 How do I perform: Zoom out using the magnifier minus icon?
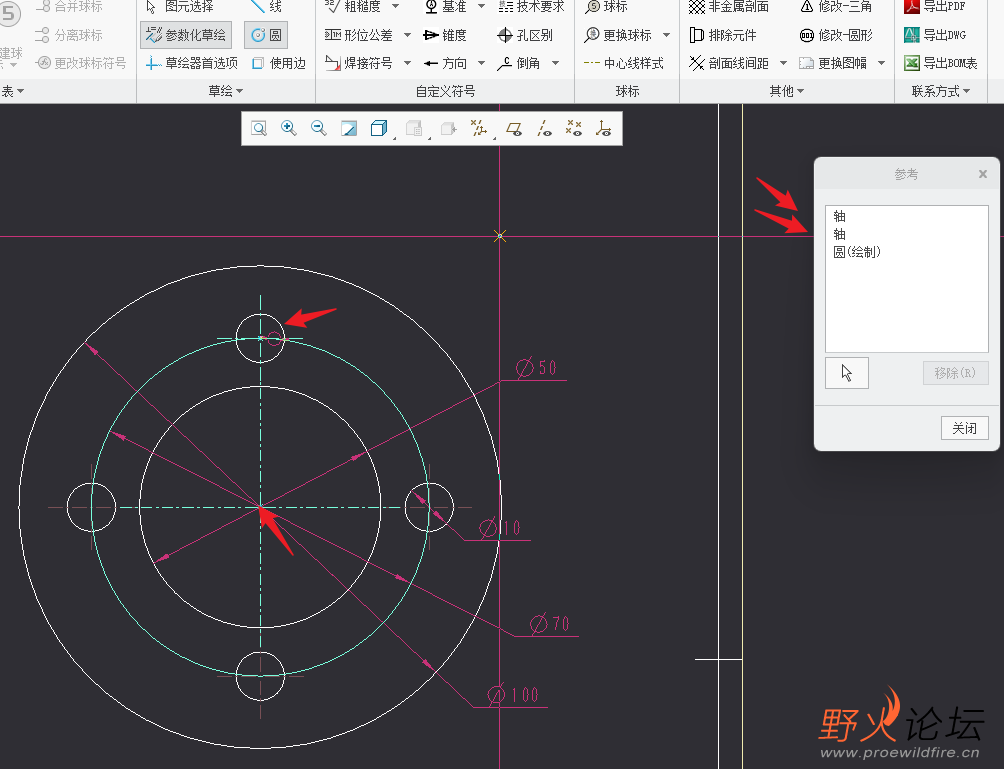point(318,129)
